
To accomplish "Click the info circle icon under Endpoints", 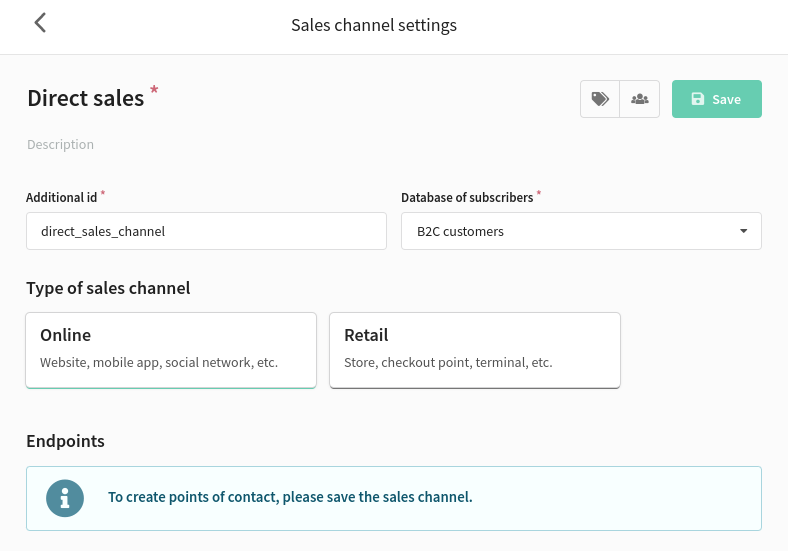I will pyautogui.click(x=65, y=498).
